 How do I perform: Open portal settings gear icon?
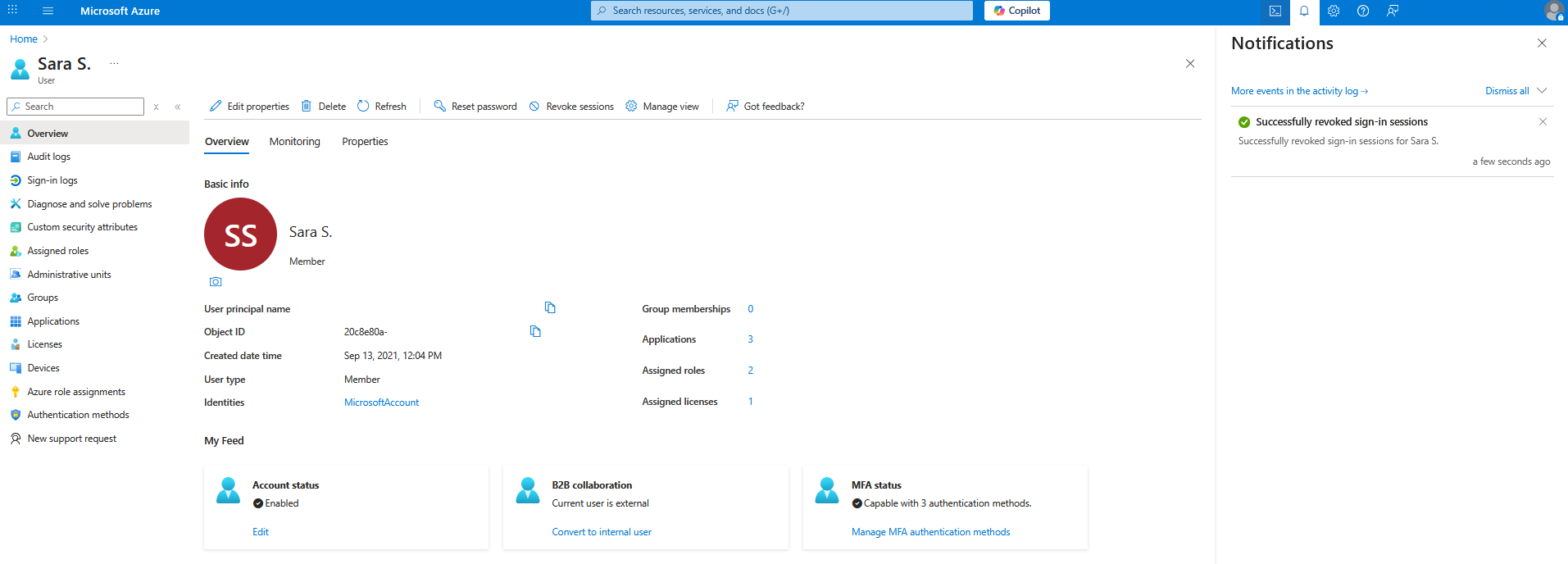point(1334,11)
